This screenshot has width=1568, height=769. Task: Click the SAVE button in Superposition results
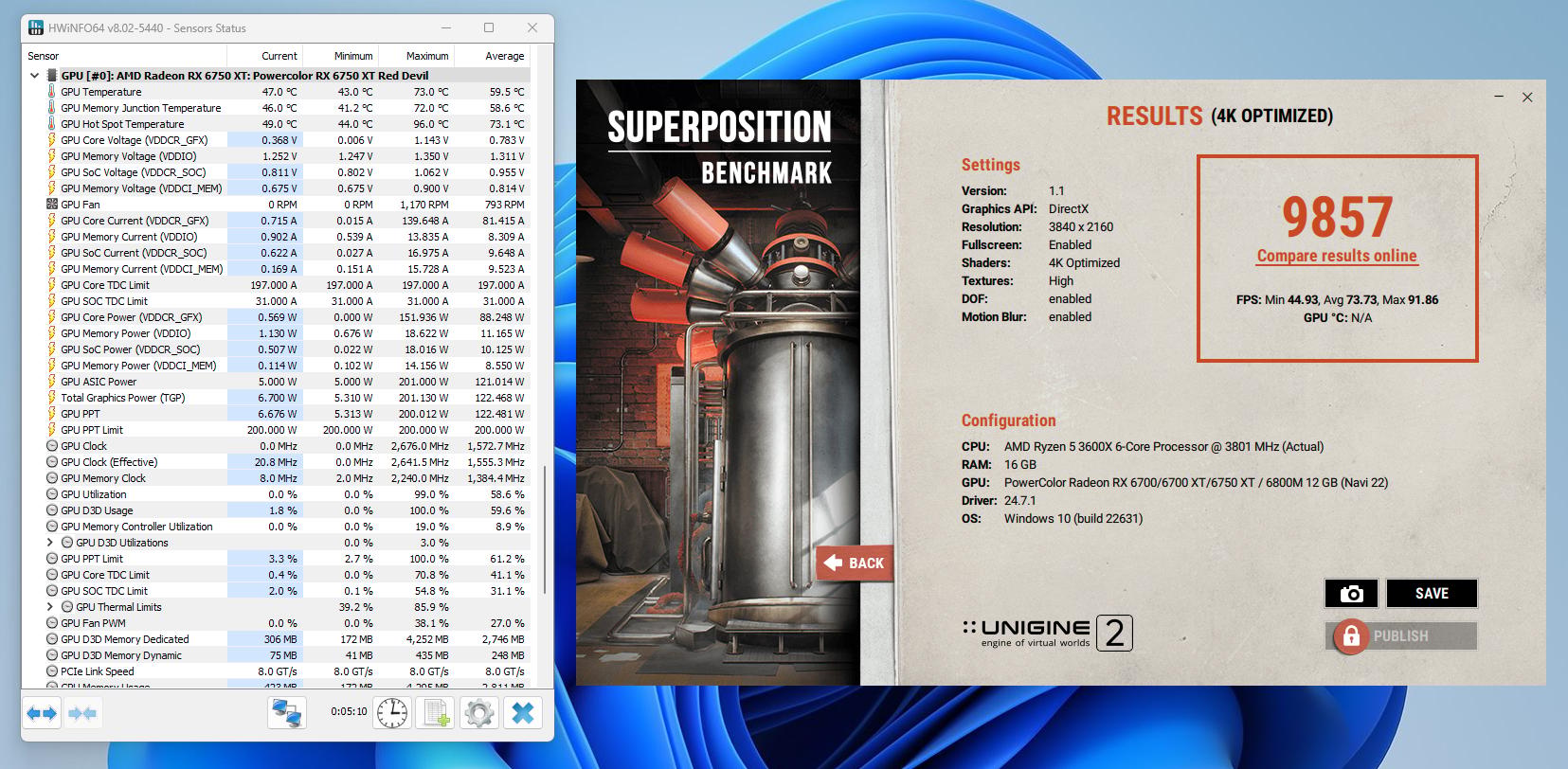pyautogui.click(x=1432, y=594)
